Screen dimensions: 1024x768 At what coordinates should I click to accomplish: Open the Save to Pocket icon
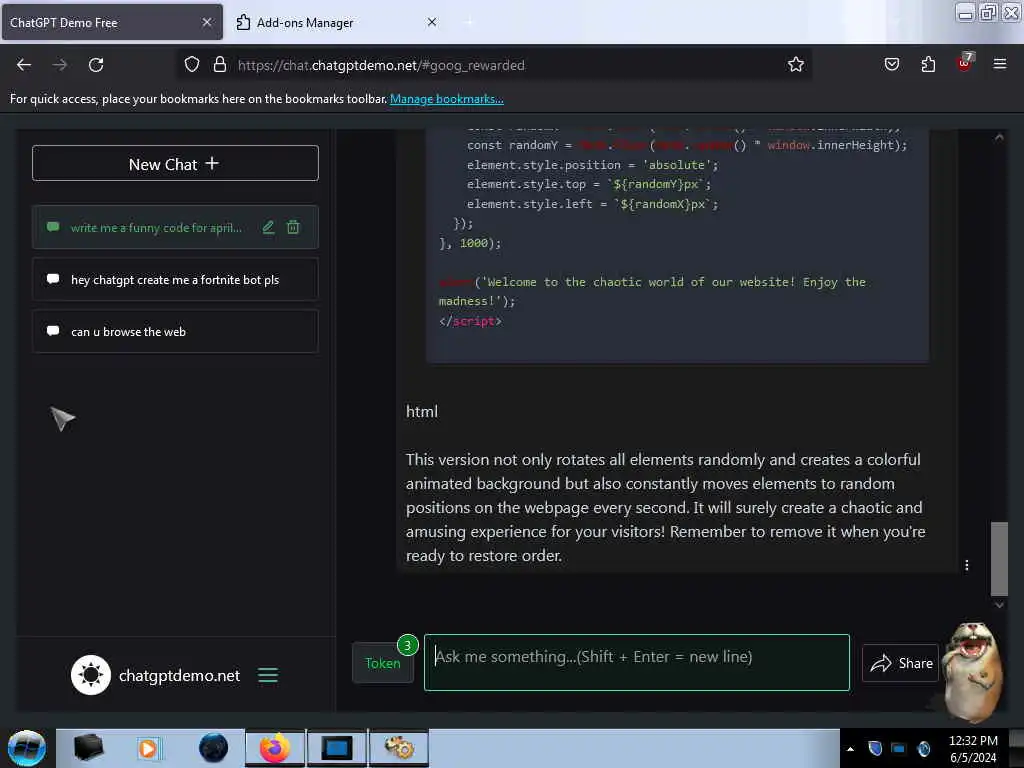click(x=891, y=64)
